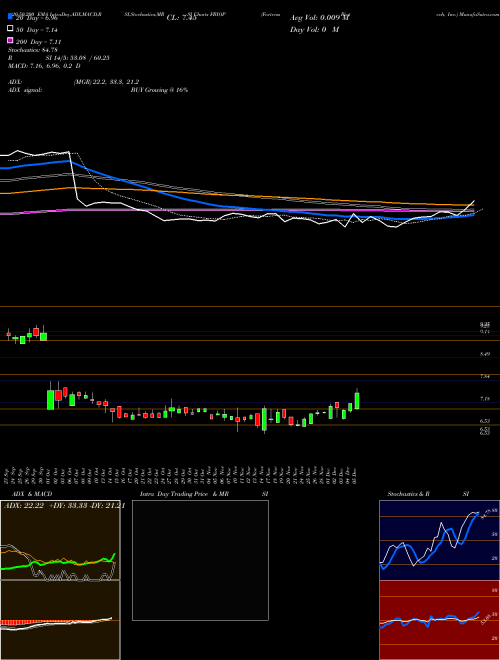This screenshot has width=500, height=660.
Task: Click the 'Day Vol: 0 M' label
Action: [x=314, y=29]
